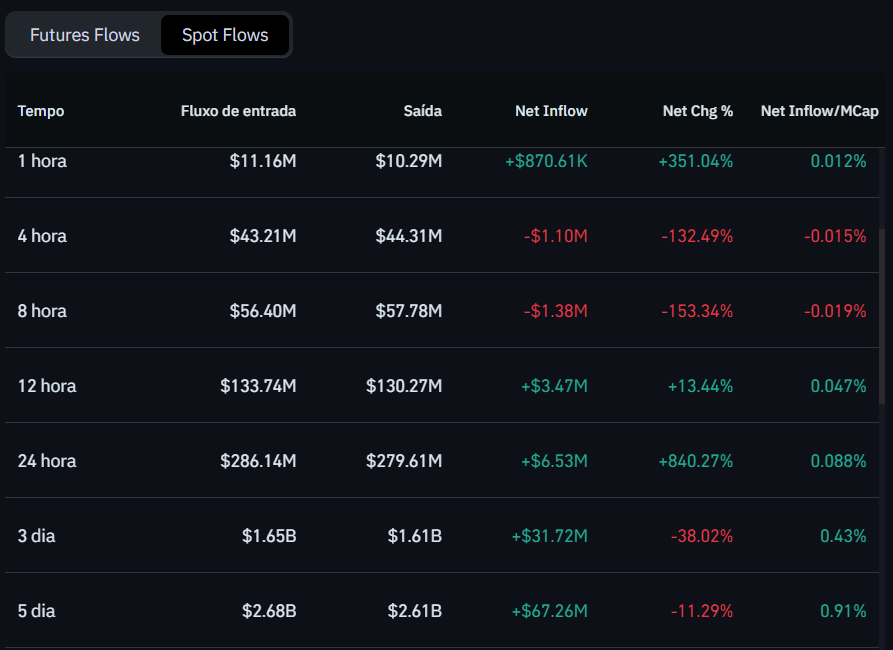
Task: Sort by the Net Chg % column
Action: [x=697, y=111]
